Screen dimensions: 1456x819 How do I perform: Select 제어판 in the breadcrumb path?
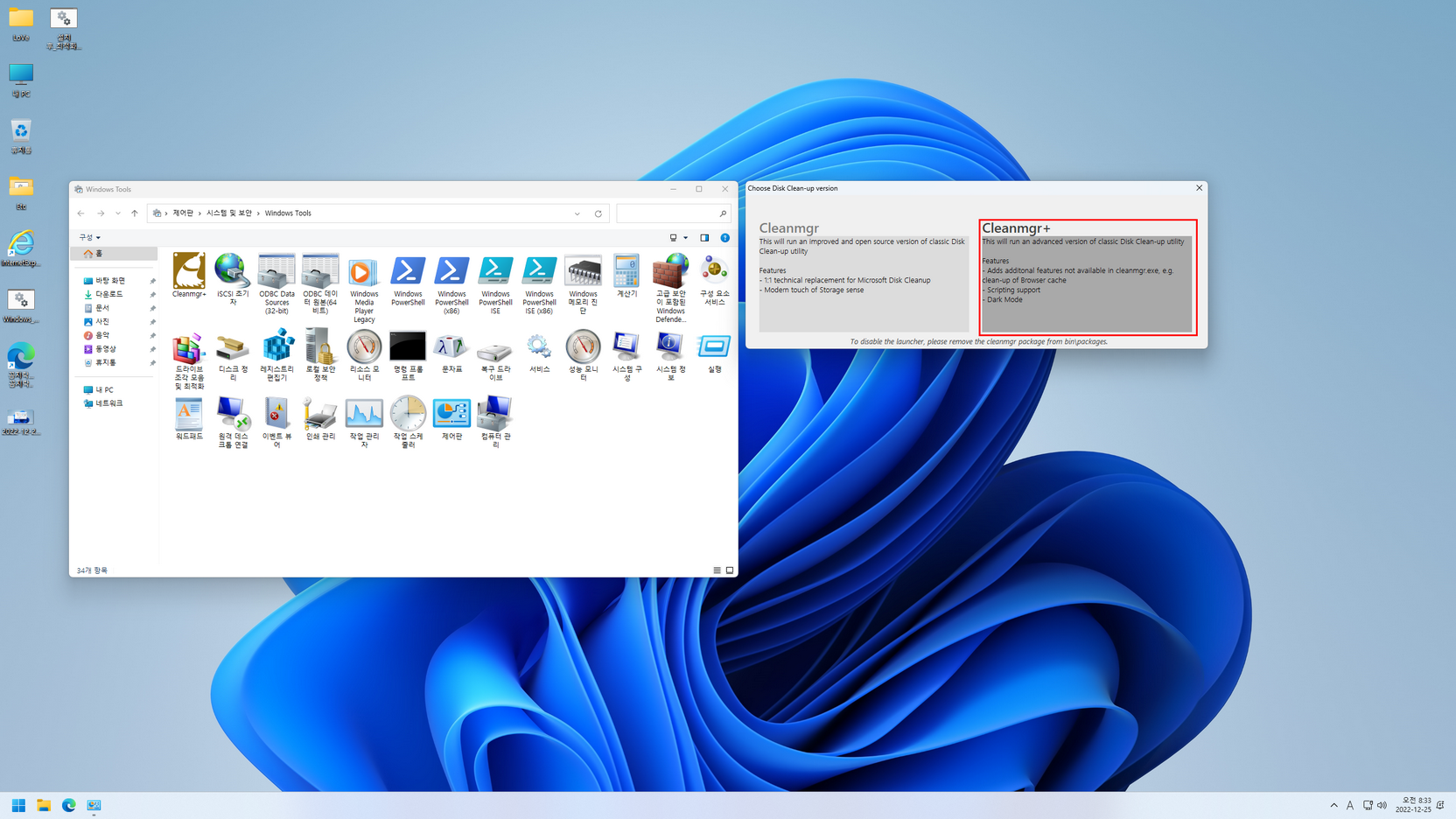tap(183, 213)
